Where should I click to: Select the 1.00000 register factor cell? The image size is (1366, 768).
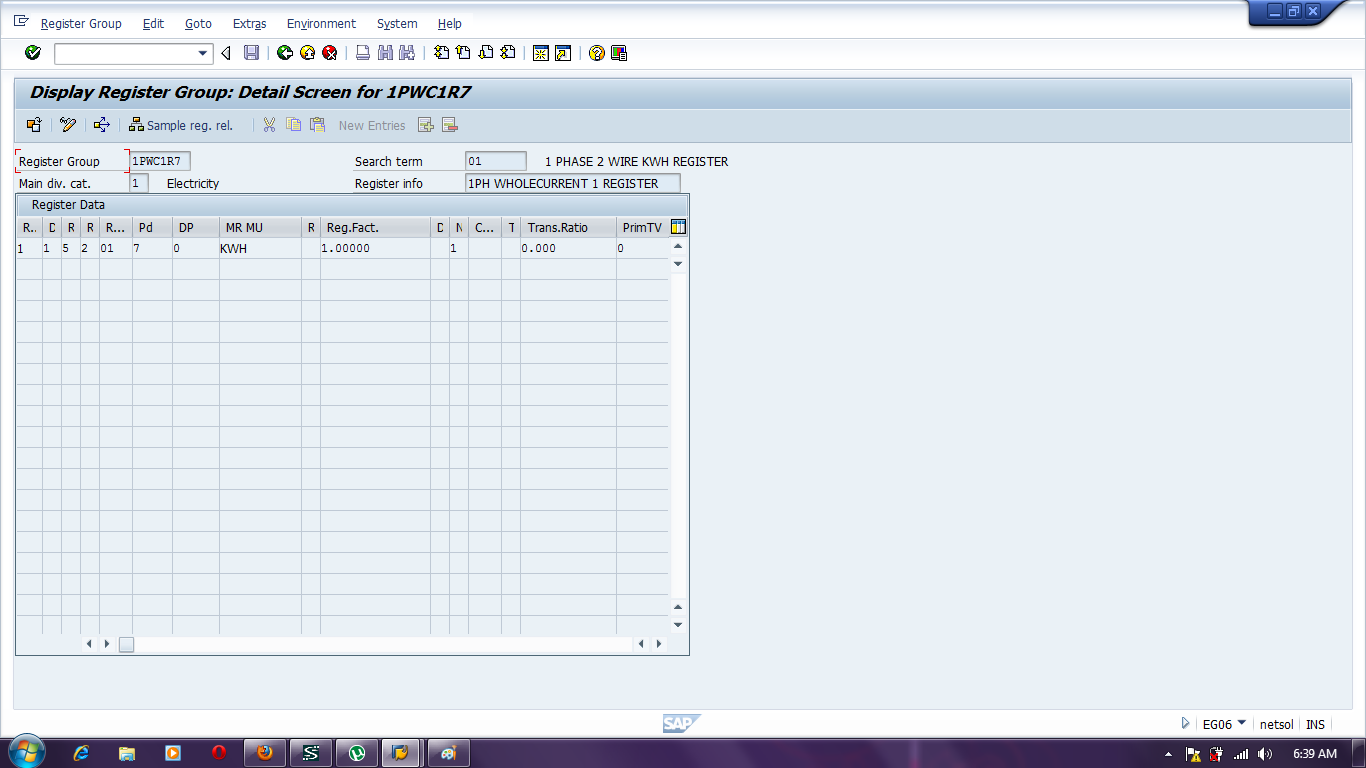pyautogui.click(x=376, y=248)
